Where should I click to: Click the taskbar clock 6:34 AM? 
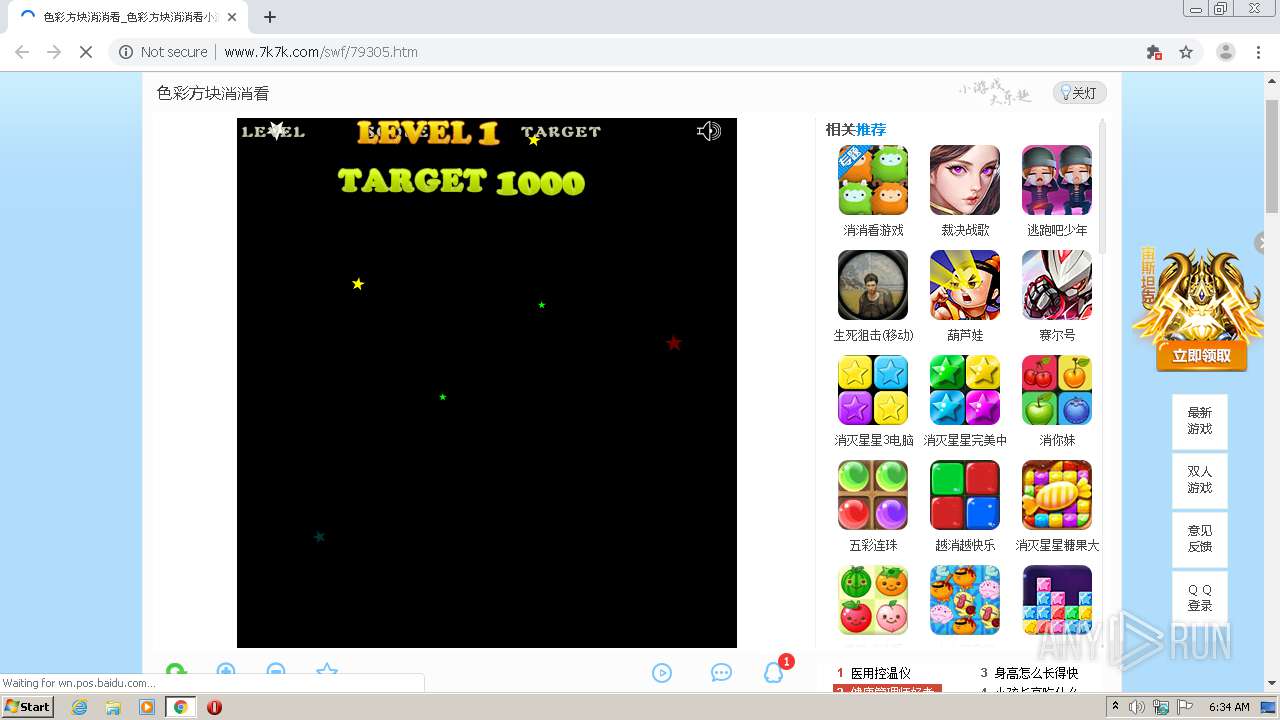click(1229, 707)
